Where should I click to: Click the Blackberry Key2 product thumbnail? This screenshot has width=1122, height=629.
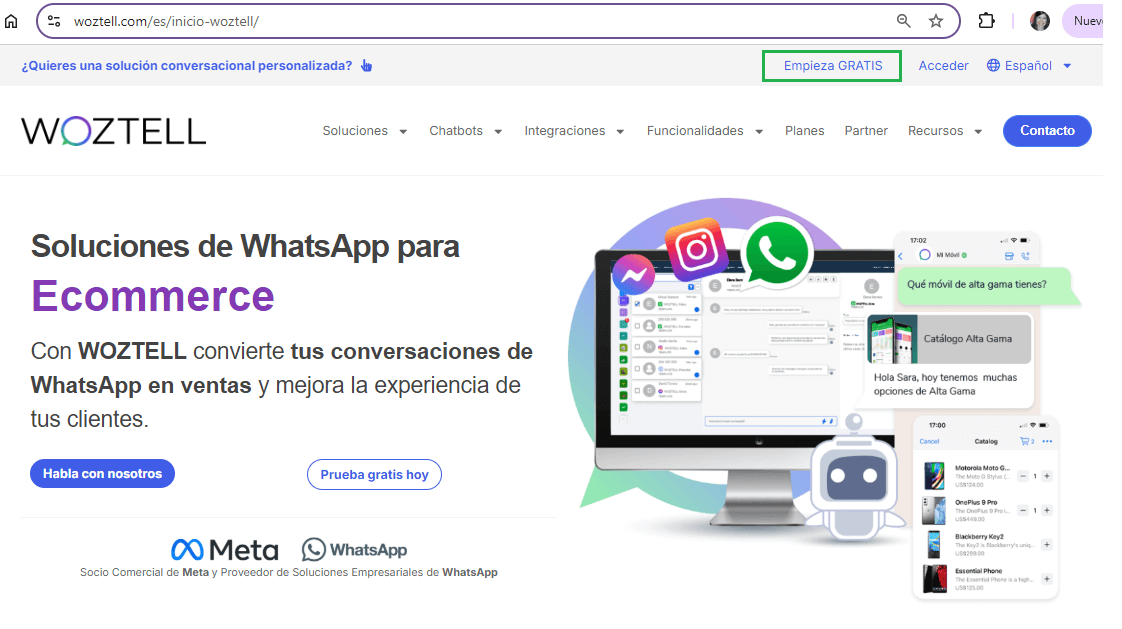click(934, 545)
